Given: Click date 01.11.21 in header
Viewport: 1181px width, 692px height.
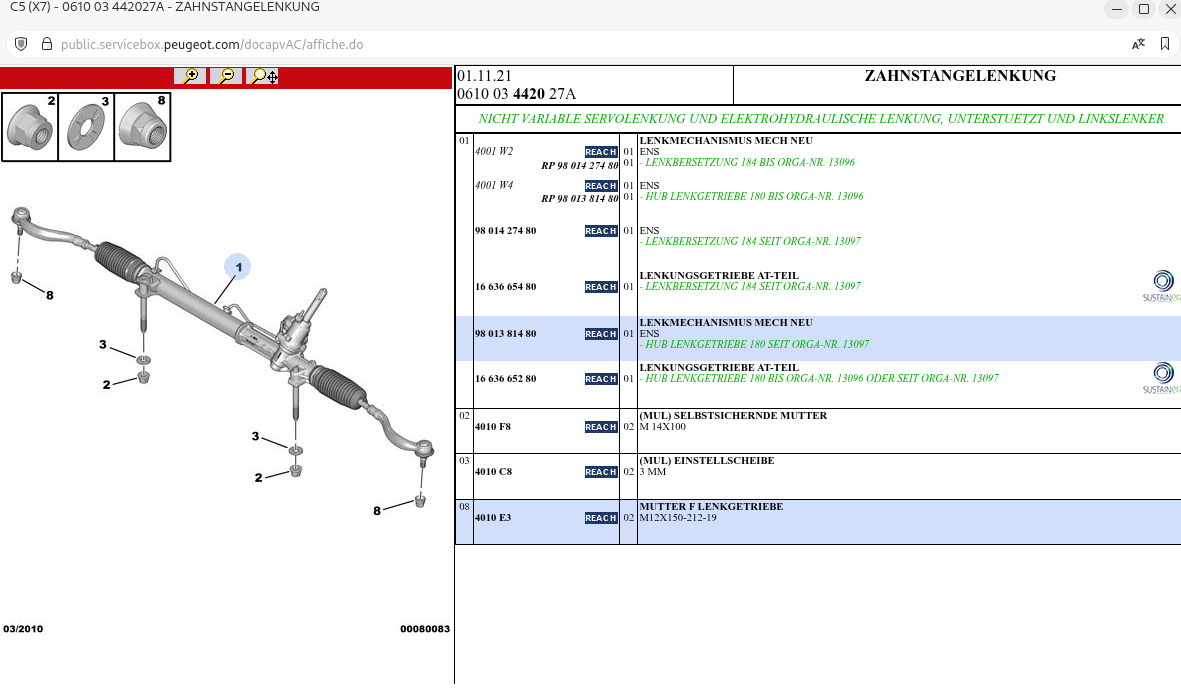Looking at the screenshot, I should [x=484, y=76].
